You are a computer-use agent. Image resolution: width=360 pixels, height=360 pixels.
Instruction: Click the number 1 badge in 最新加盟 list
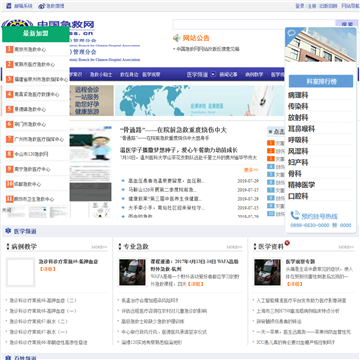[9, 49]
